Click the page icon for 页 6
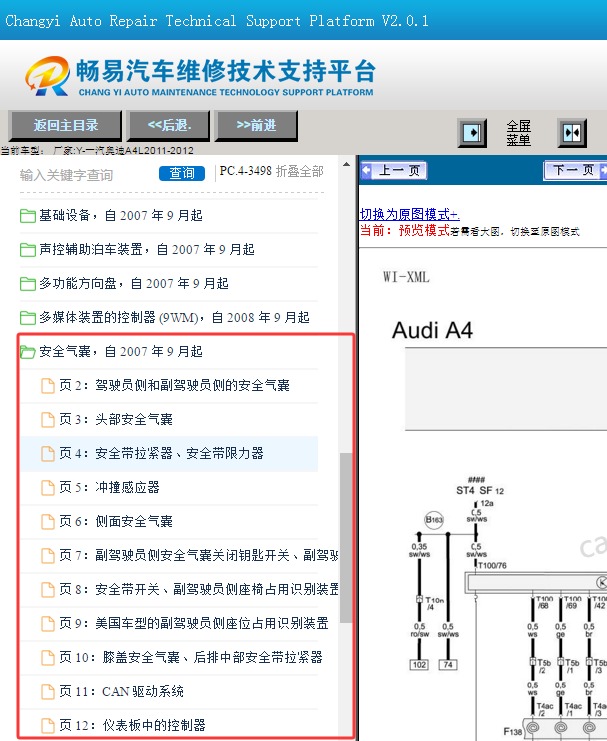Viewport: 607px width, 741px height. pos(47,522)
